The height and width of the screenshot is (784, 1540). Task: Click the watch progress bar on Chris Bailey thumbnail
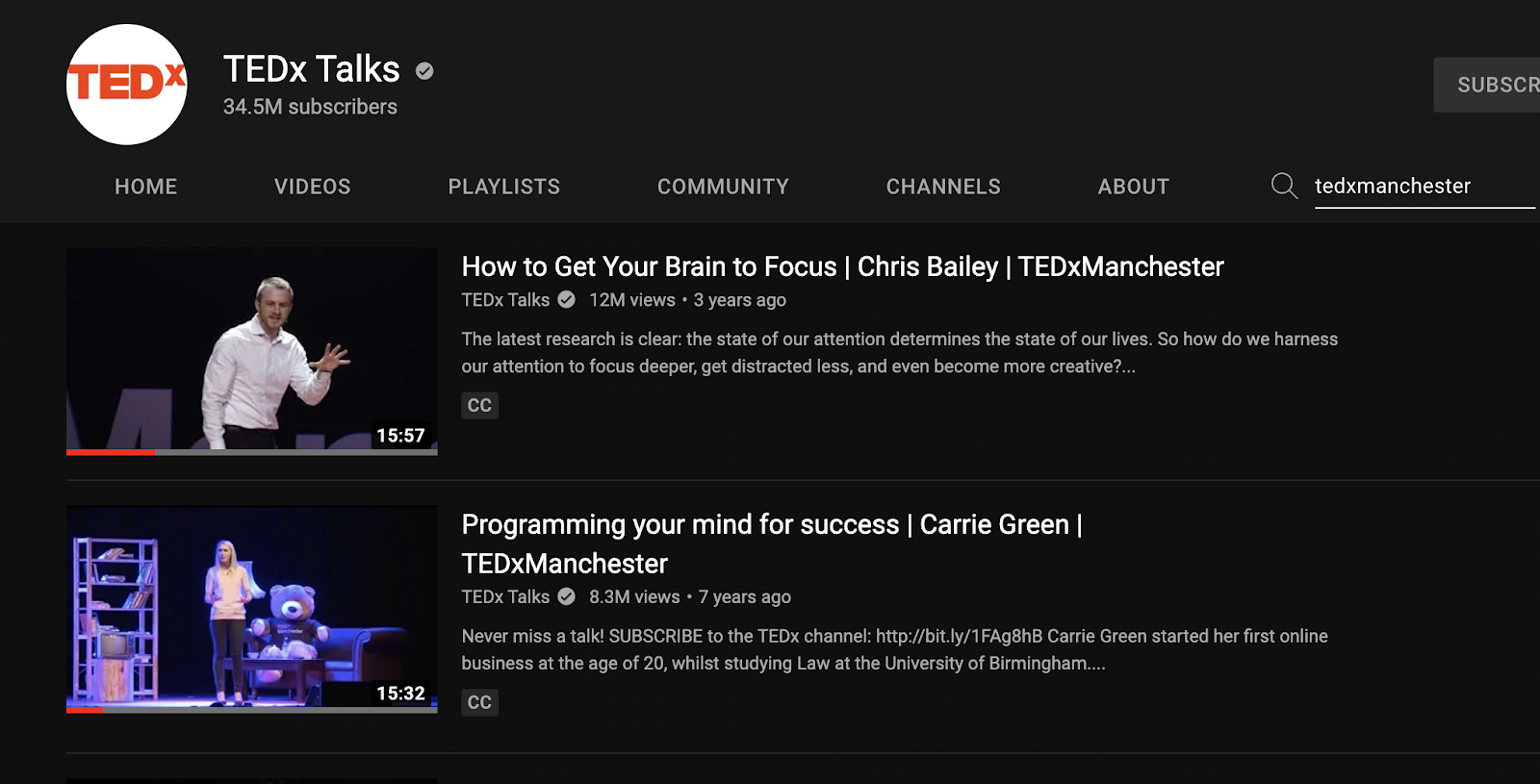tap(252, 452)
